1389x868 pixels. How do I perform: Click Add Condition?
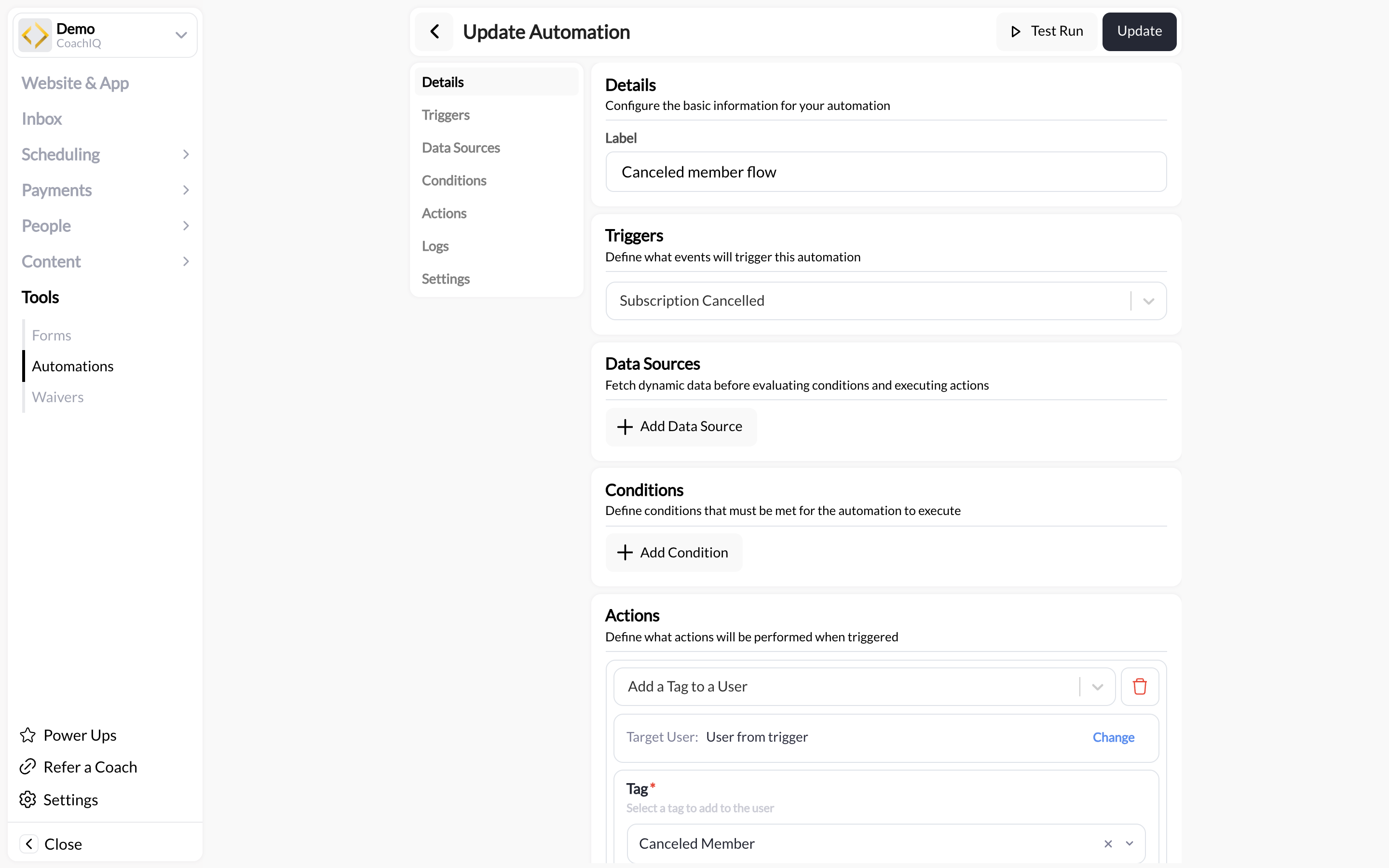[674, 552]
